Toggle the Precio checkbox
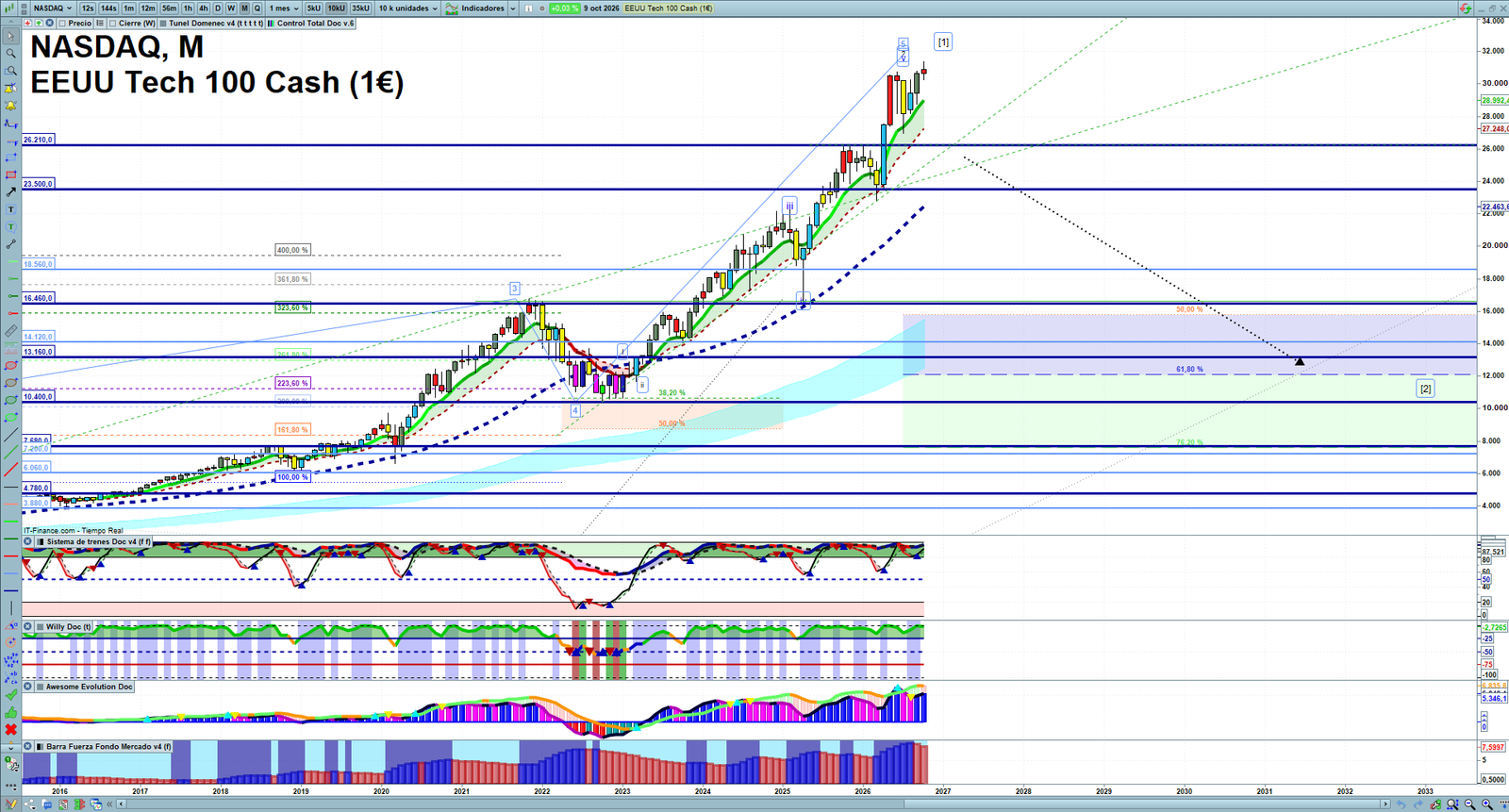 tap(62, 23)
